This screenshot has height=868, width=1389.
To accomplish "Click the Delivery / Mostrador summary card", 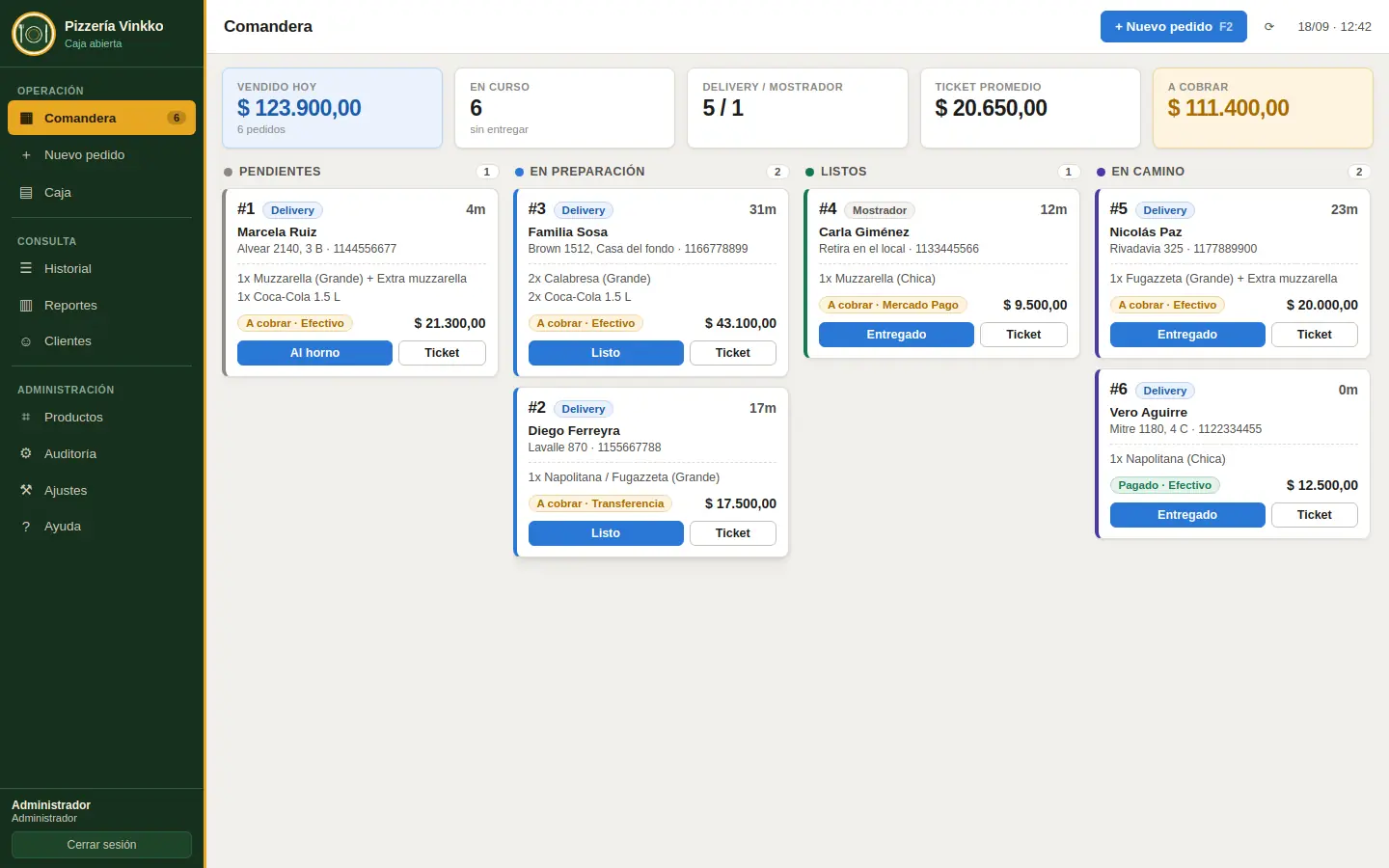I will (798, 108).
